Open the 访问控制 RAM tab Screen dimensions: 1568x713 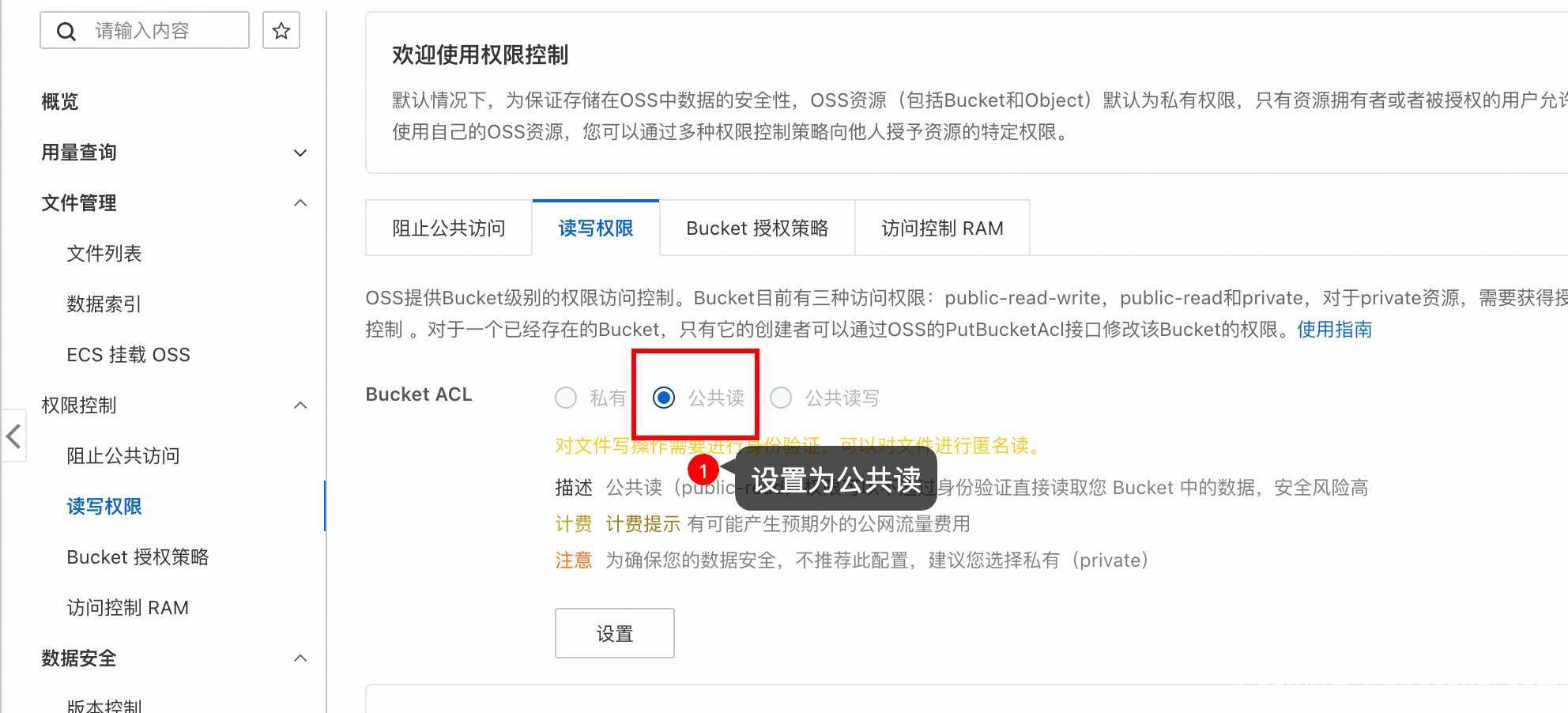click(942, 228)
